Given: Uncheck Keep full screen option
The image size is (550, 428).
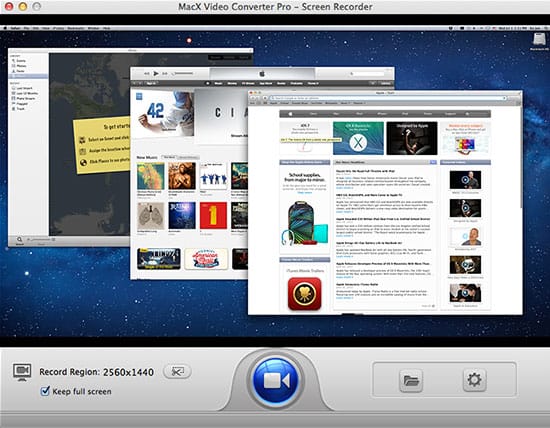Looking at the screenshot, I should pyautogui.click(x=45, y=391).
